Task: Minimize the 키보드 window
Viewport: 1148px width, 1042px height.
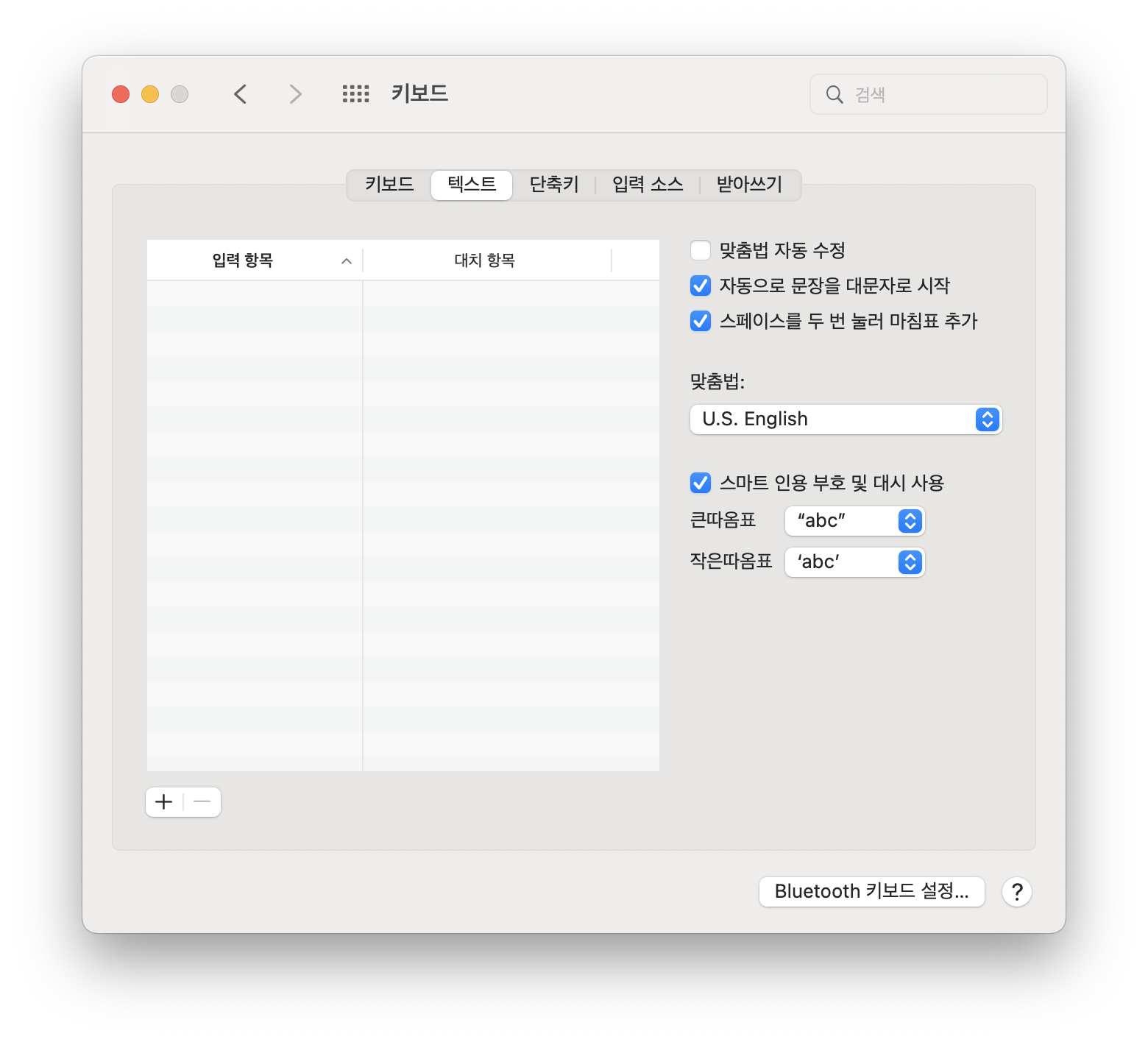Action: [150, 94]
